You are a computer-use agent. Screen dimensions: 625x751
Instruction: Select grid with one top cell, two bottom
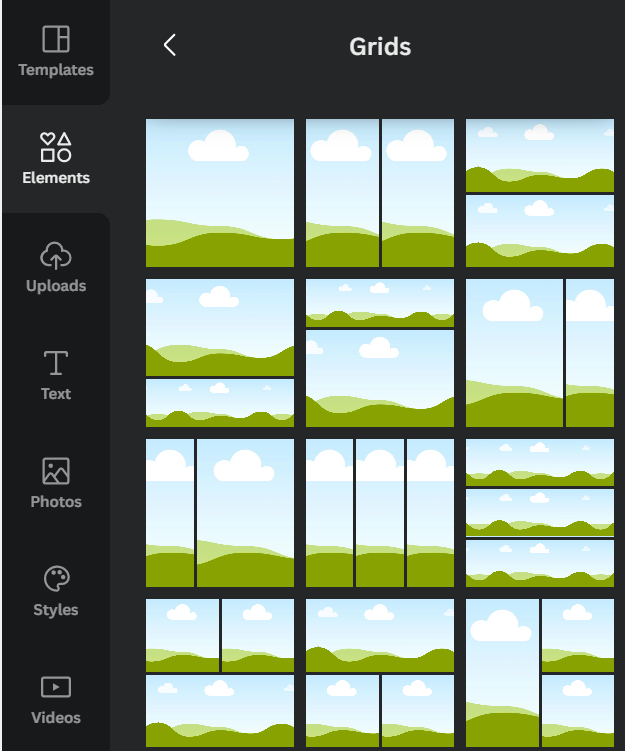point(380,673)
